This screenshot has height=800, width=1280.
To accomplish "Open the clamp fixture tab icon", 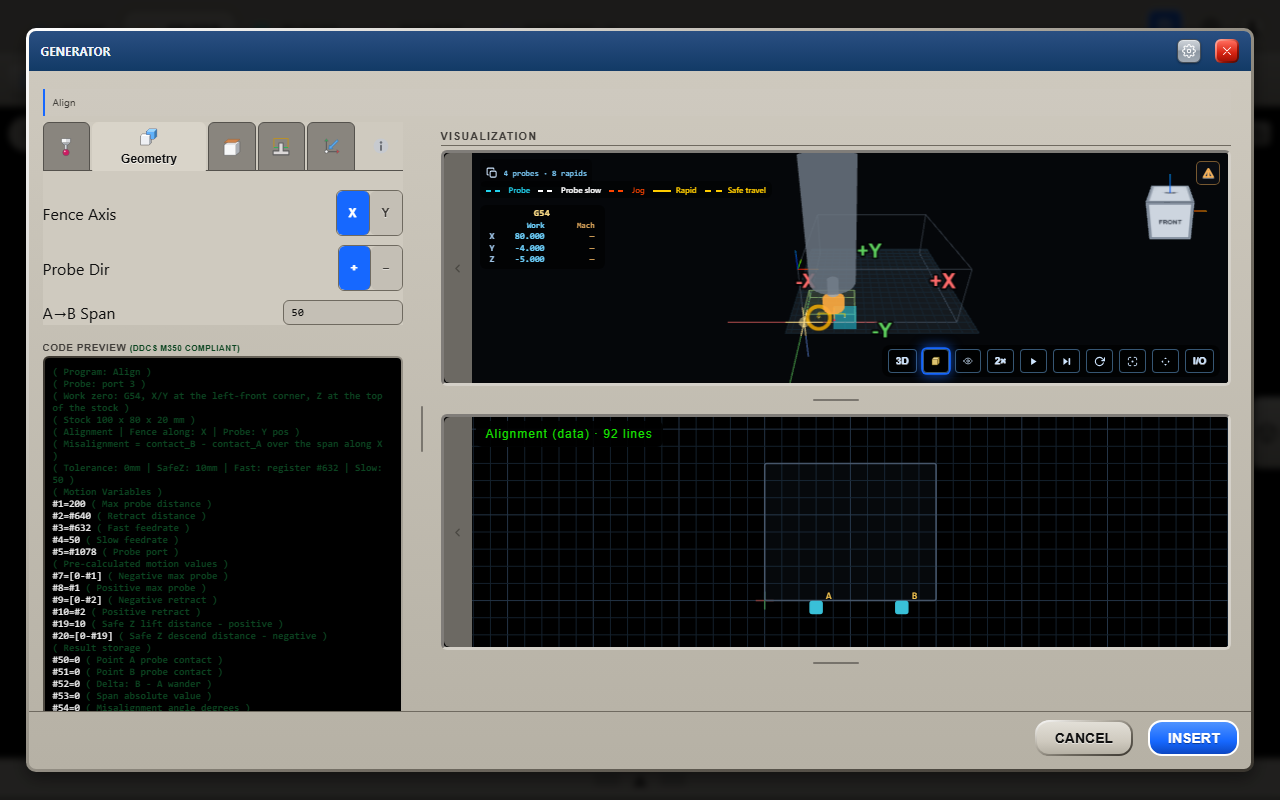I will [281, 147].
